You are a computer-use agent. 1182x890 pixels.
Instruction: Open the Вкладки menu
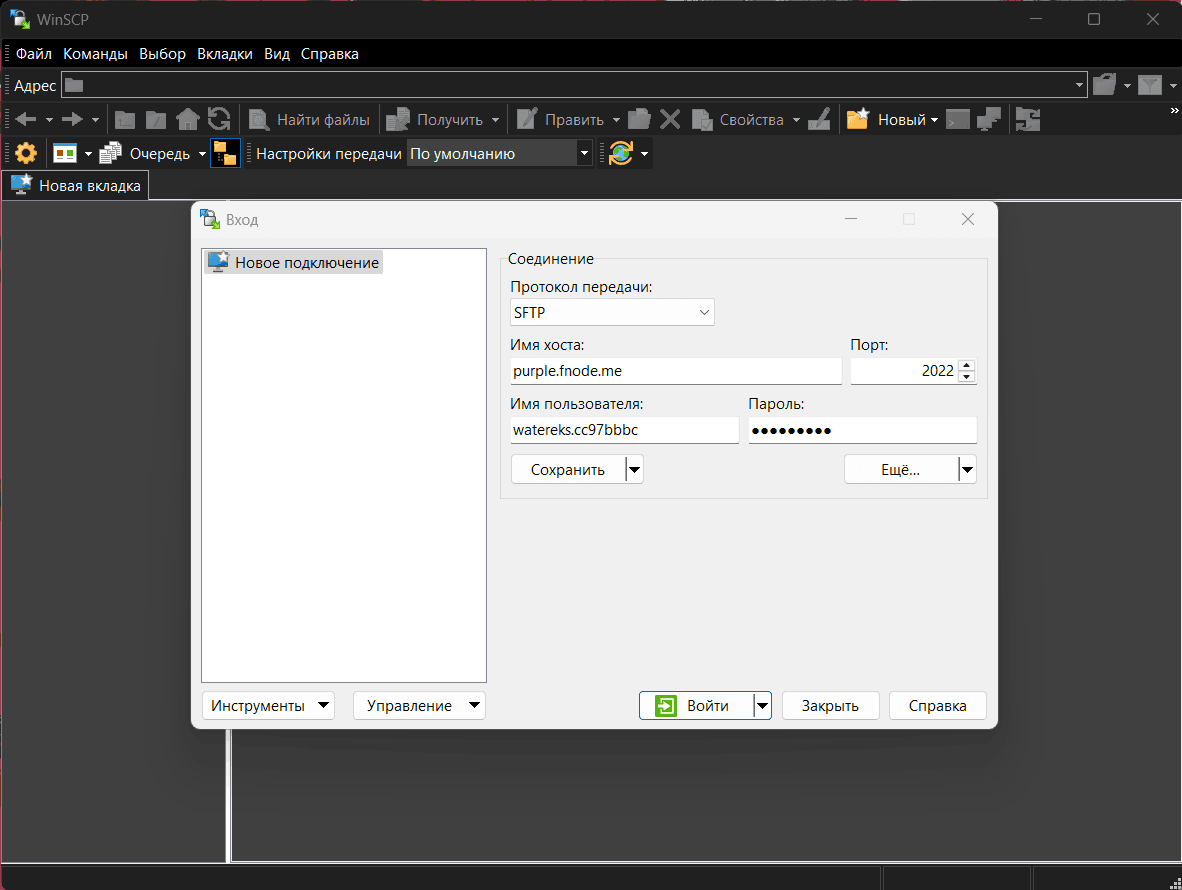click(225, 54)
